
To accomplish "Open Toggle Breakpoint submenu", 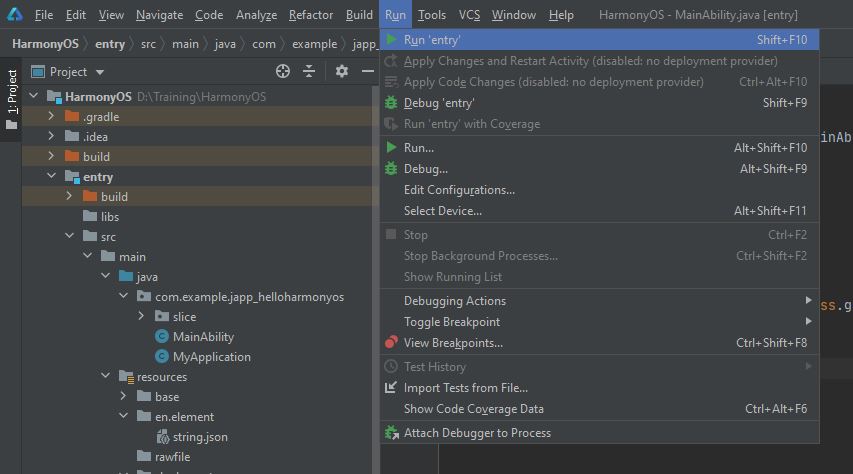I will pyautogui.click(x=599, y=322).
